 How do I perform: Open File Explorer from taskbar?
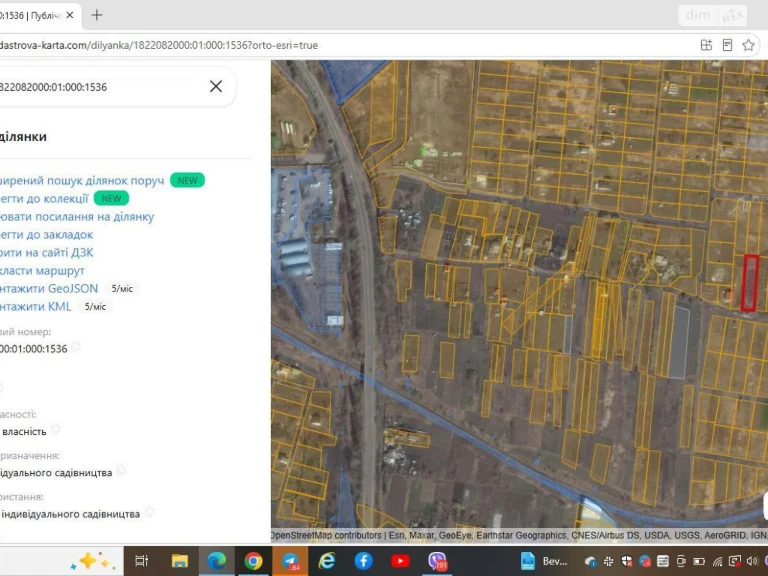(179, 561)
